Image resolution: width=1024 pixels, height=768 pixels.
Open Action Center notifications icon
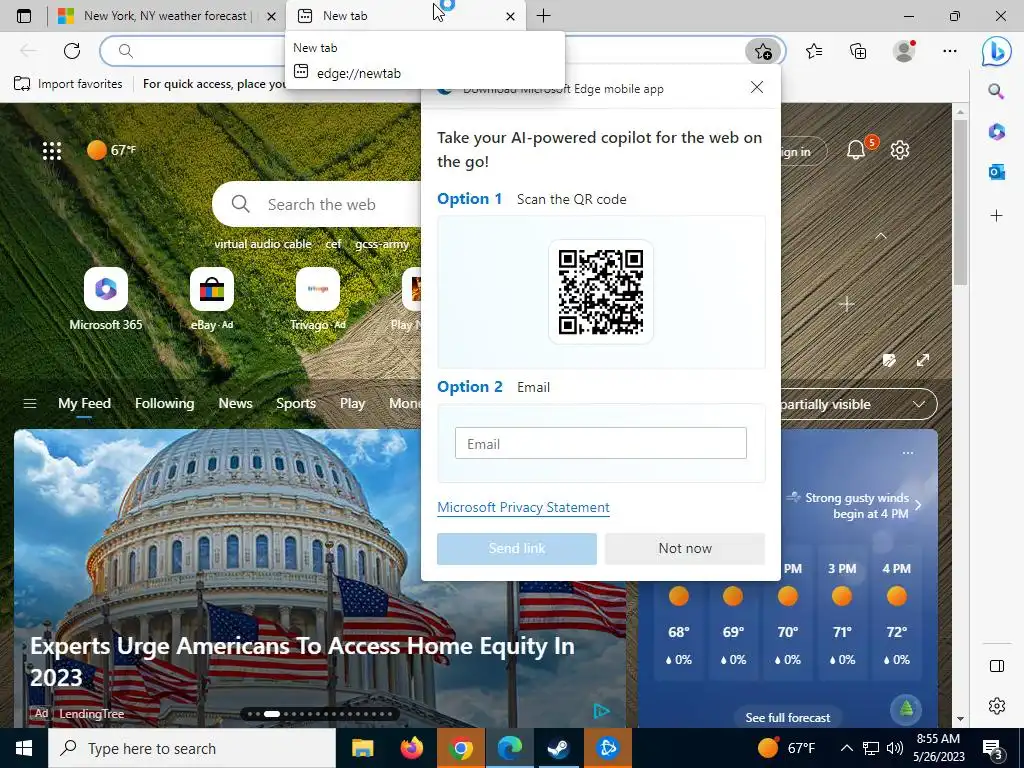(x=993, y=749)
